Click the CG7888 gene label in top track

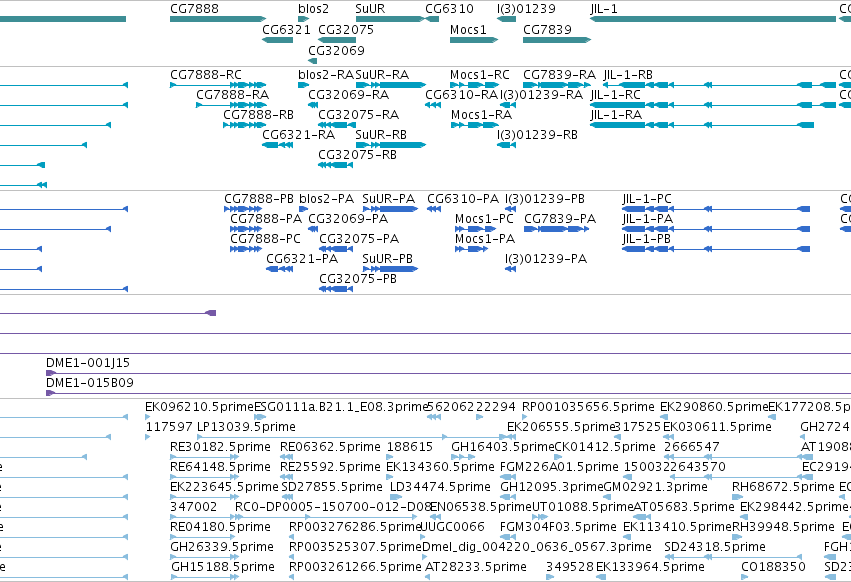[194, 9]
